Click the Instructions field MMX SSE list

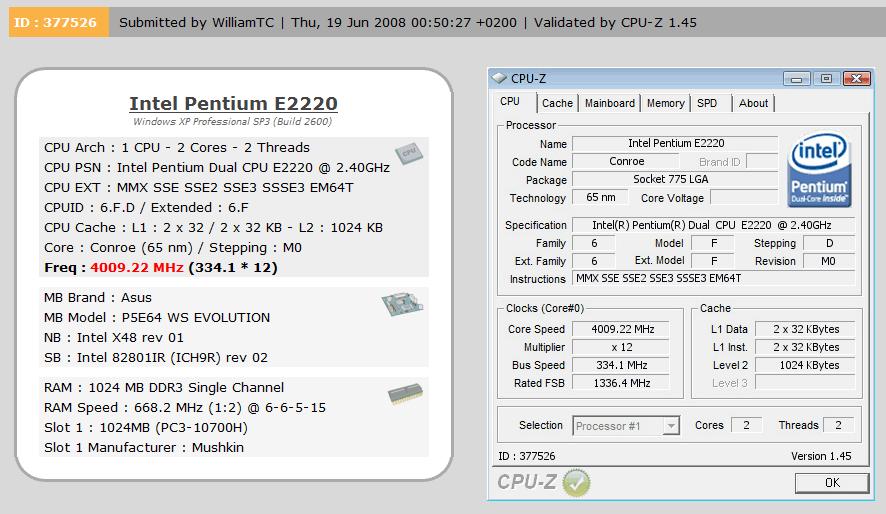click(x=713, y=278)
